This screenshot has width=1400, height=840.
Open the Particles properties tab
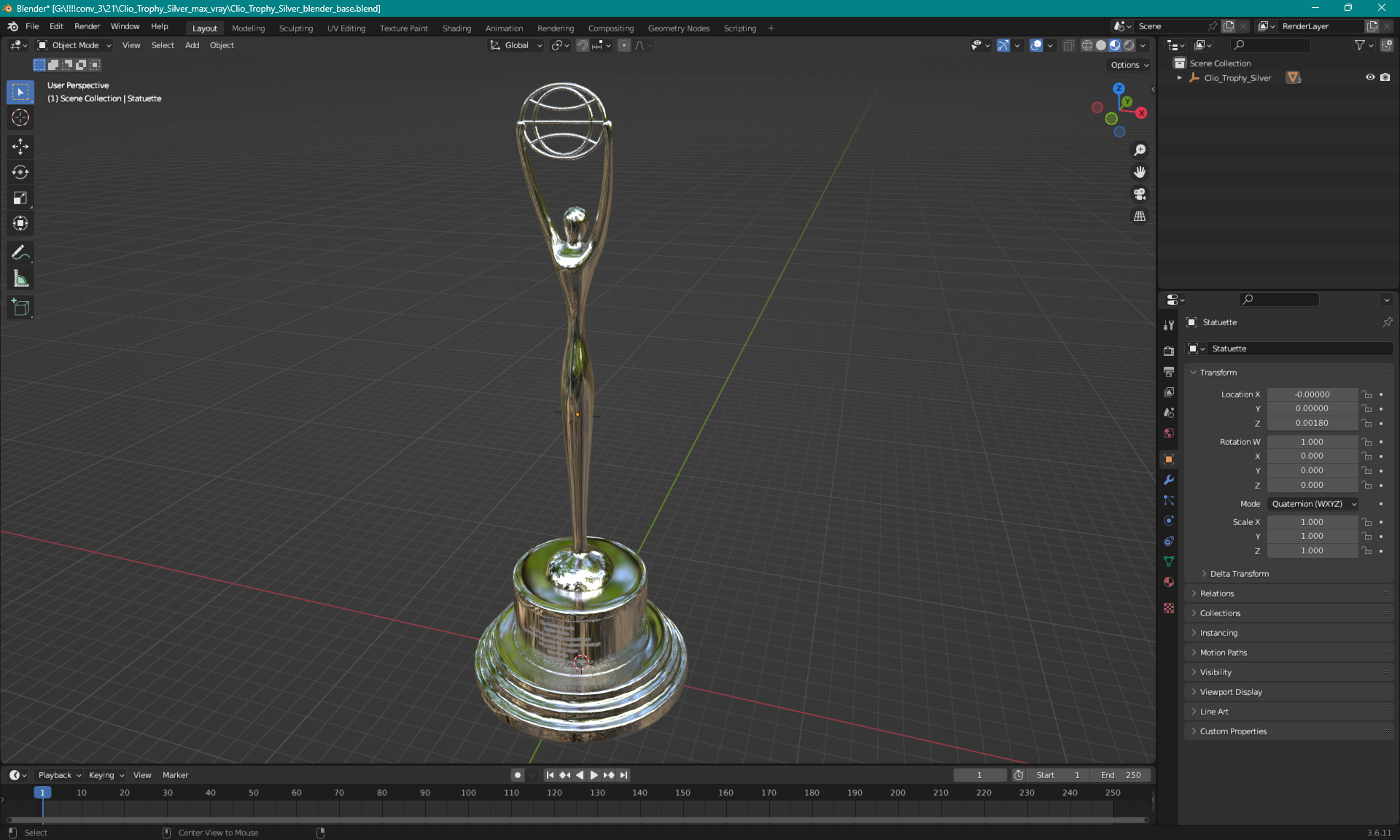(1169, 500)
